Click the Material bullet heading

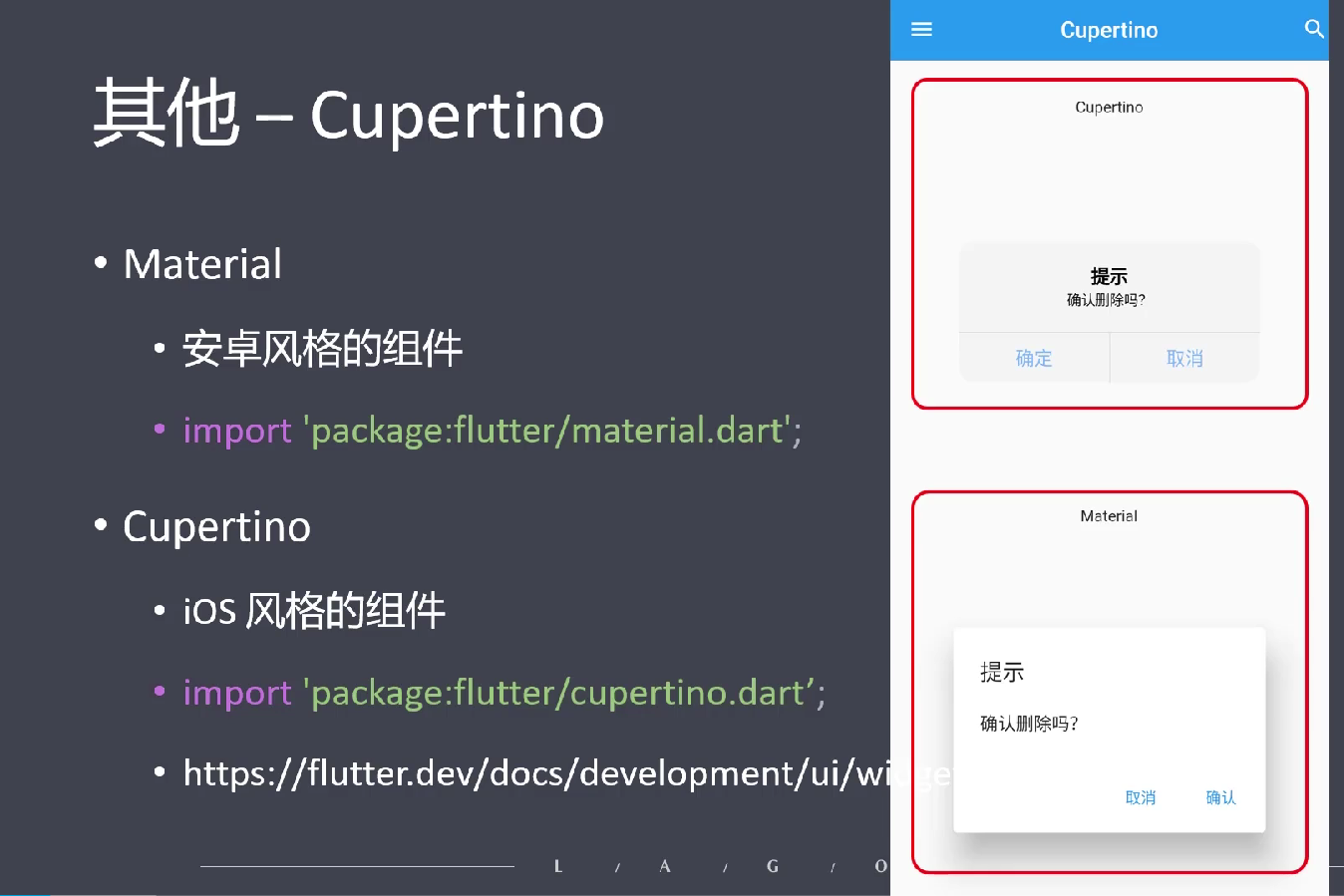(202, 264)
